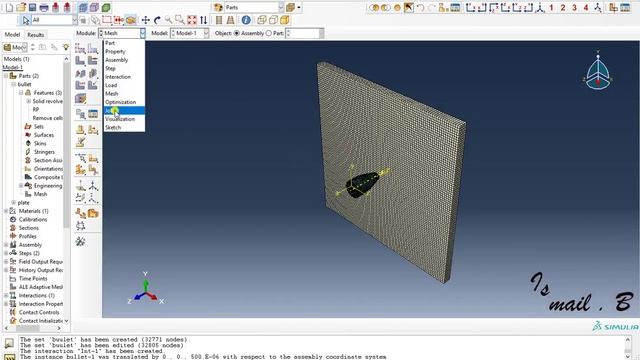This screenshot has height=360, width=640.
Task: Click the blue Query information icon
Action: [x=246, y=20]
